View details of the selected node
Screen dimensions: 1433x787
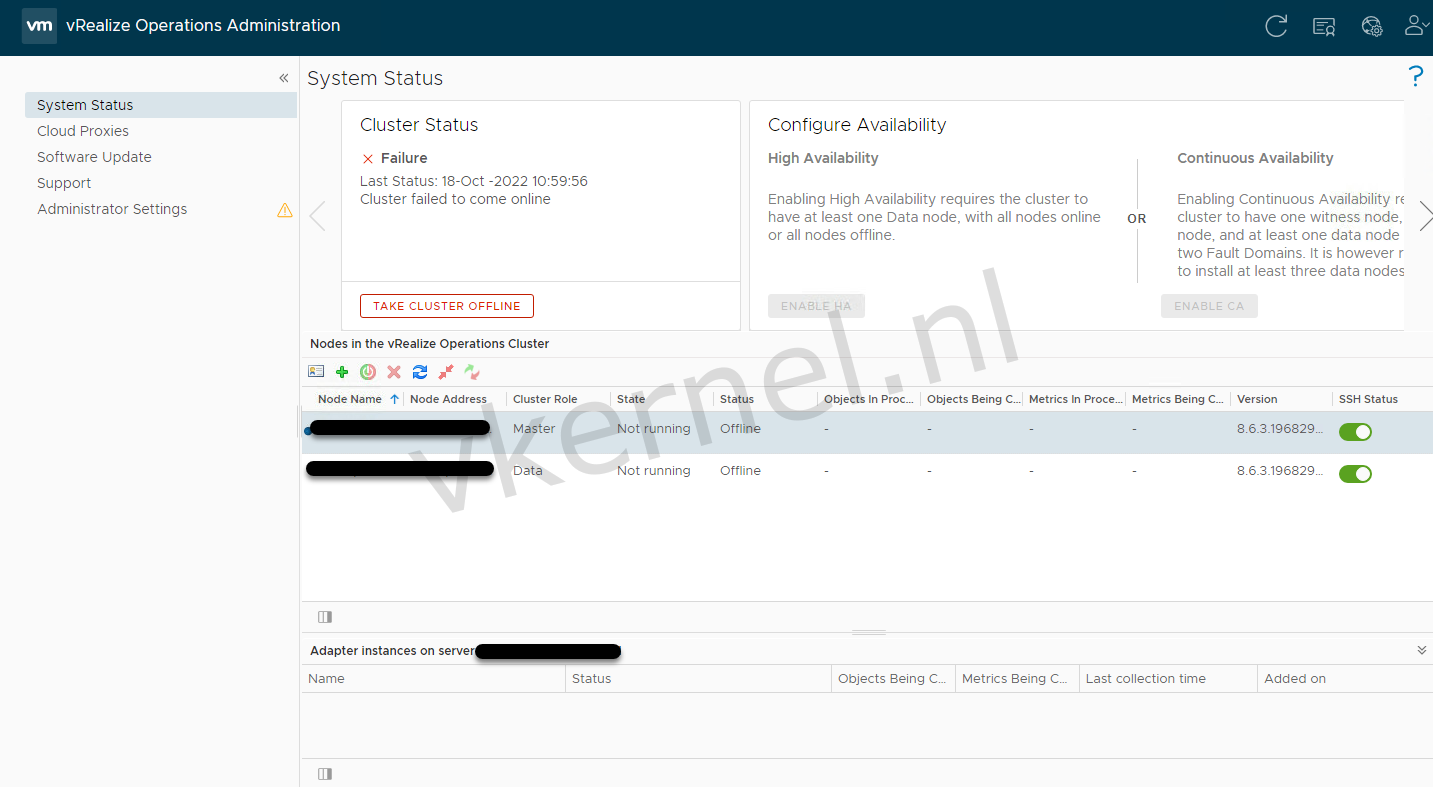[x=316, y=371]
